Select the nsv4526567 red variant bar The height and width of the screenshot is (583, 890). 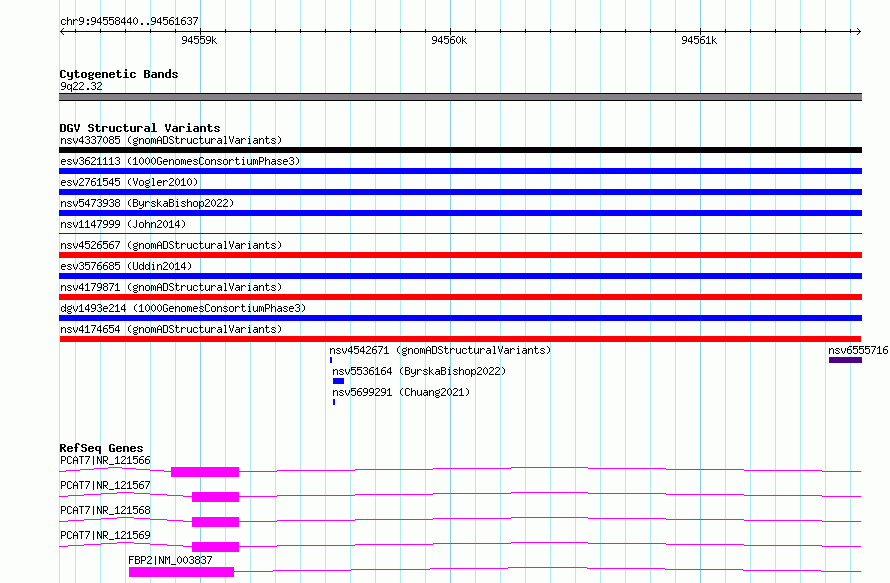tap(460, 255)
